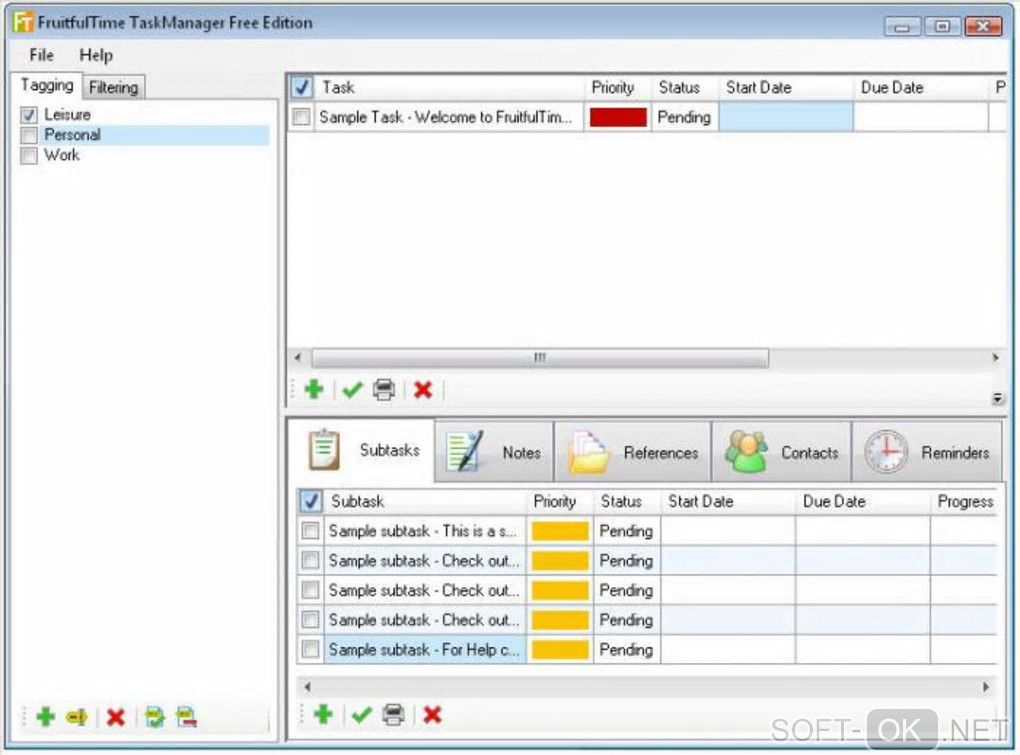Click the Pending status of Sample Task
Viewport: 1020px width, 755px height.
(684, 117)
